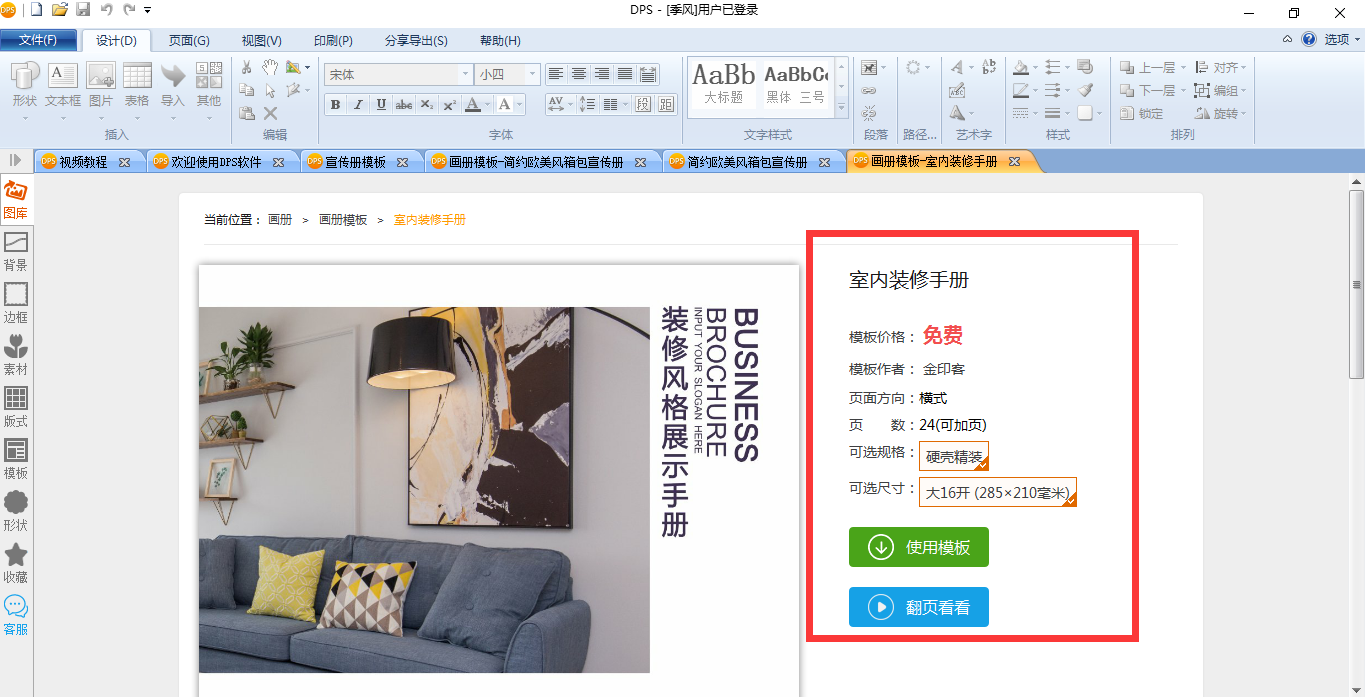Switch to the 页面(G) ribbon tab
This screenshot has height=697, width=1365.
(x=189, y=41)
